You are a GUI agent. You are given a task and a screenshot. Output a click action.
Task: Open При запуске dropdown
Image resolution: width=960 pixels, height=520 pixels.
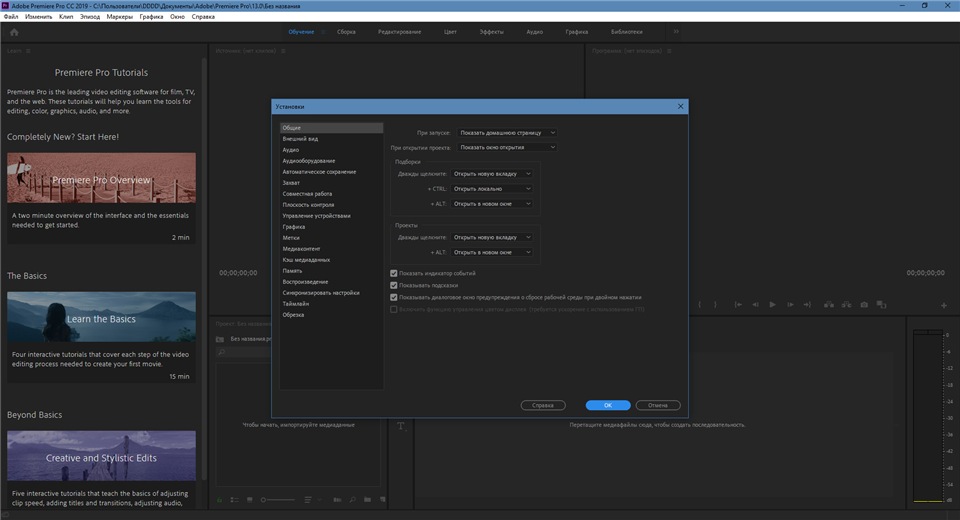[507, 132]
